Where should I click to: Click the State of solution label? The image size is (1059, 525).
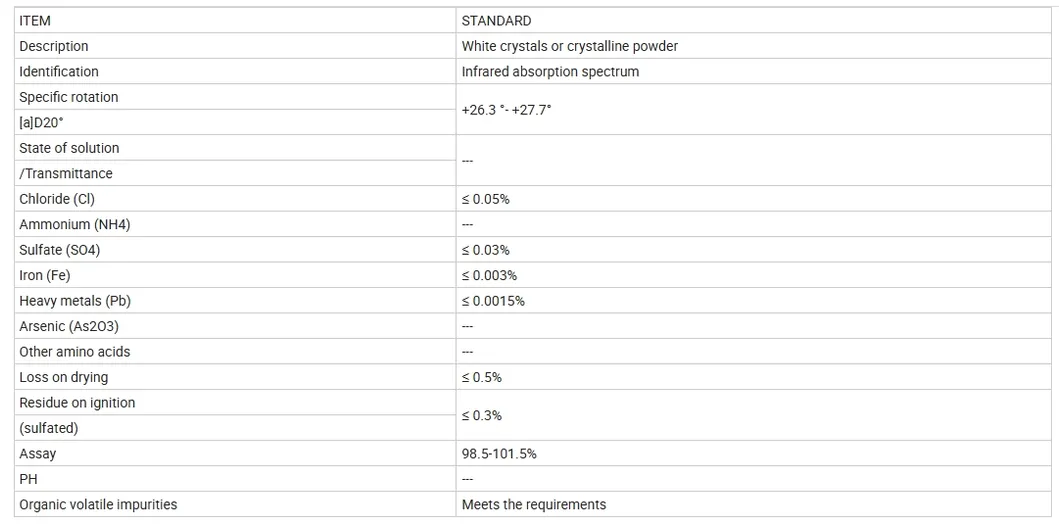[x=69, y=148]
